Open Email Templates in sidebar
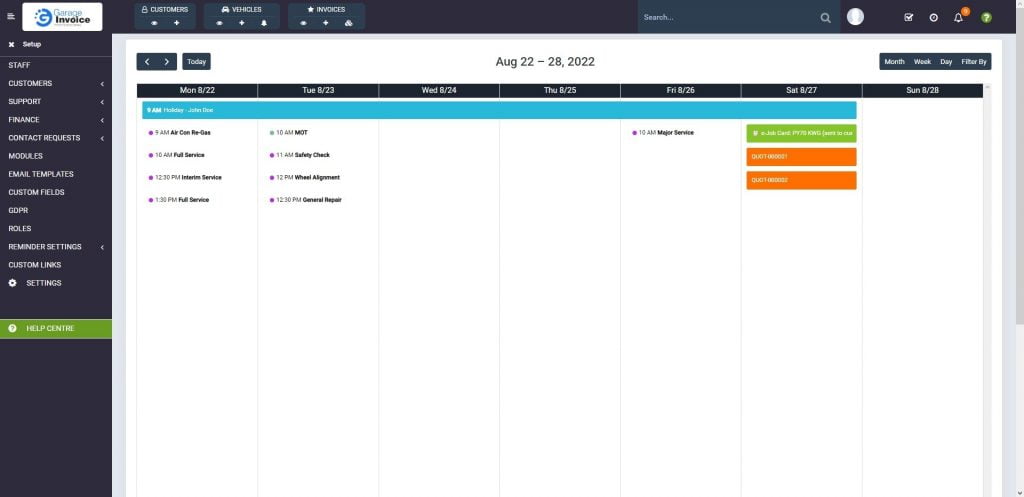The width and height of the screenshot is (1024, 497). click(41, 174)
